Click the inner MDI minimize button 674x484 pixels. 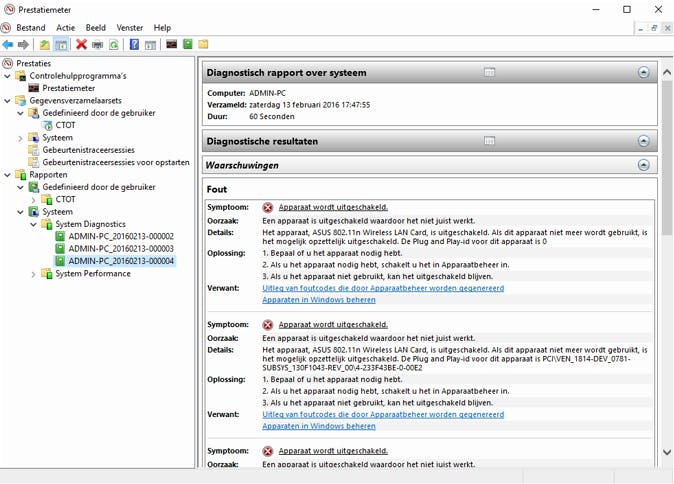640,28
